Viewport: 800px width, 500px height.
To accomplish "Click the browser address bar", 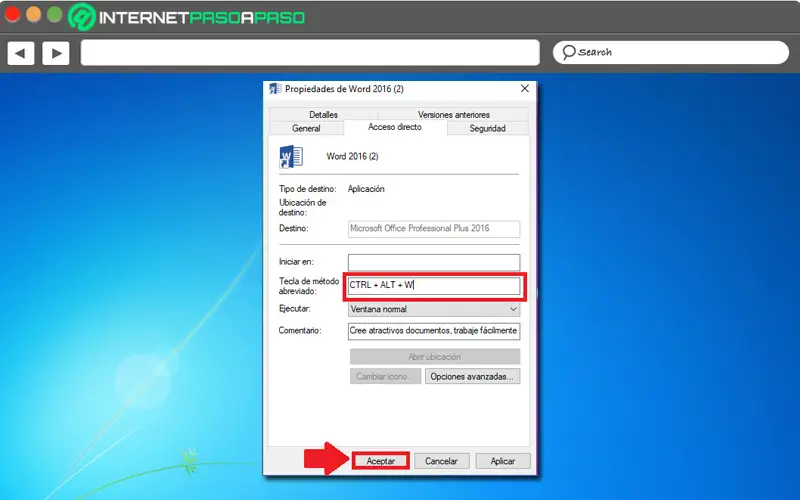I will (310, 53).
